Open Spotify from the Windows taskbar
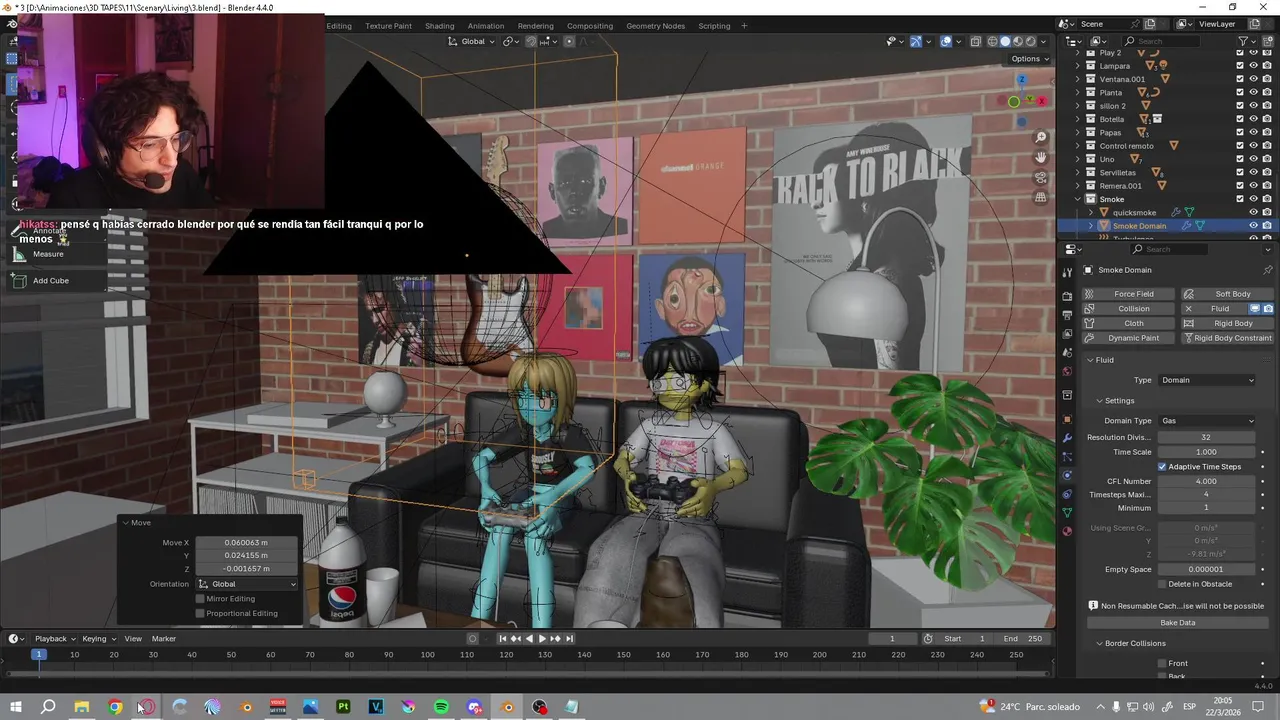1280x720 pixels. coord(441,707)
